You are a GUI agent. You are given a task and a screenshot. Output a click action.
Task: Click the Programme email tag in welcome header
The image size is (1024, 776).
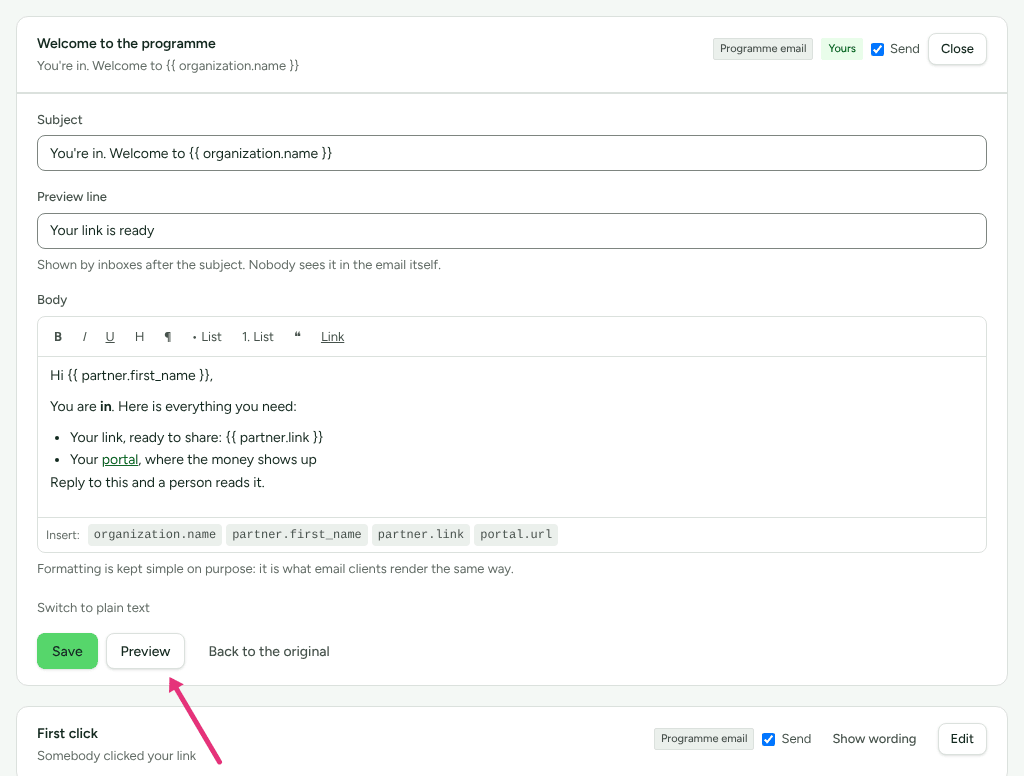pyautogui.click(x=763, y=49)
